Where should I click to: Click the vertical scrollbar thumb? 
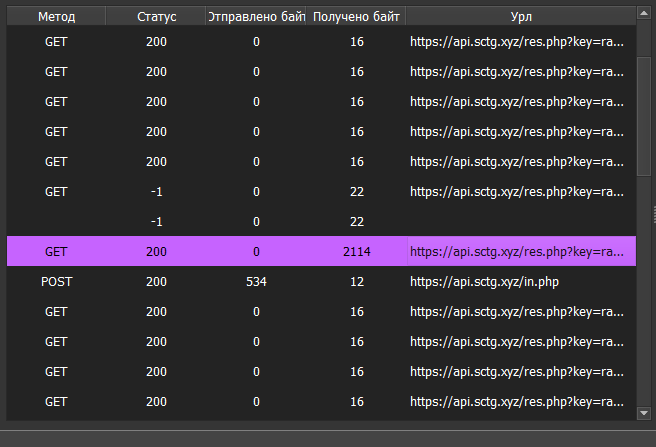point(645,115)
